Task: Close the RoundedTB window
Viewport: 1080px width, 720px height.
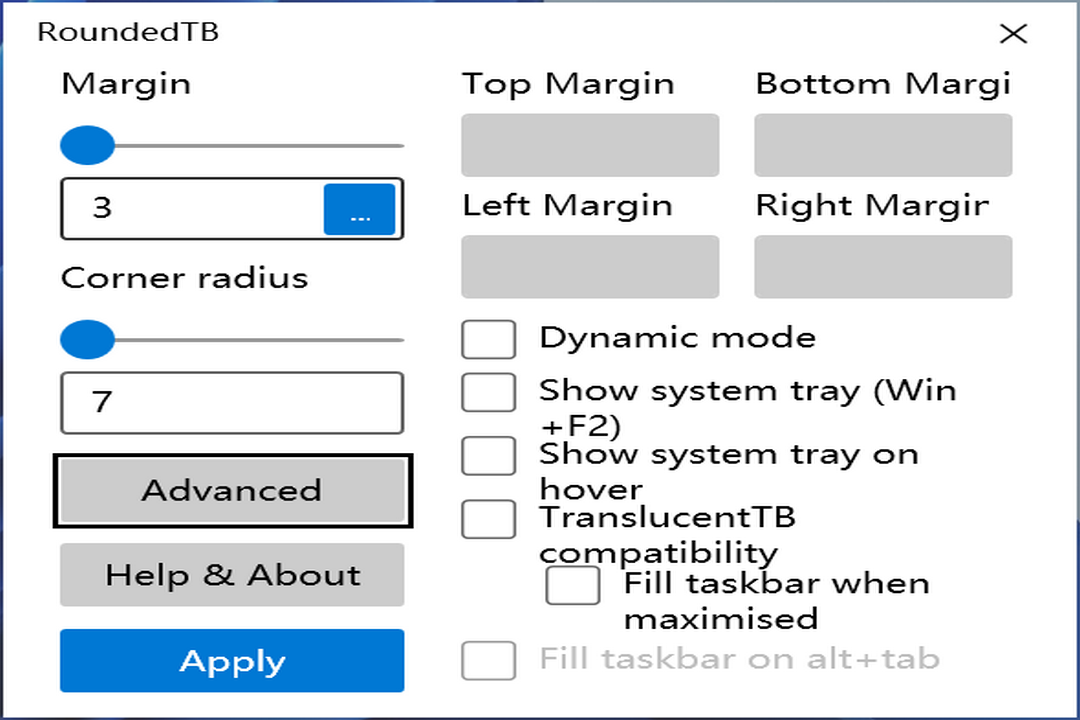Action: (x=1013, y=33)
